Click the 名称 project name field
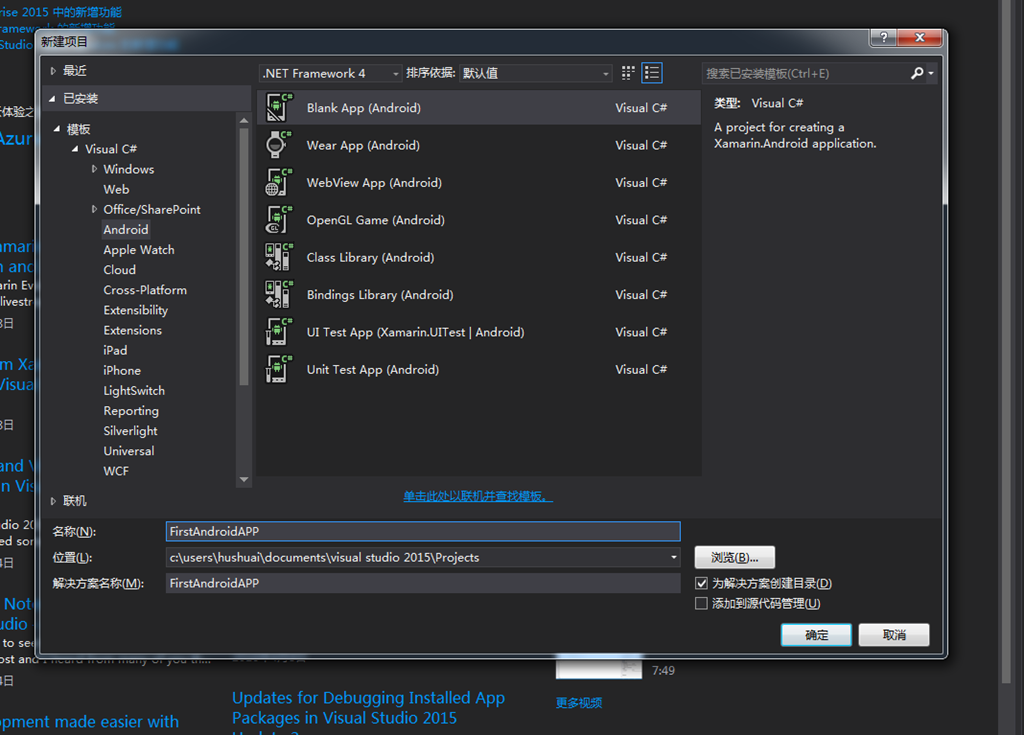The height and width of the screenshot is (735, 1024). pyautogui.click(x=423, y=531)
